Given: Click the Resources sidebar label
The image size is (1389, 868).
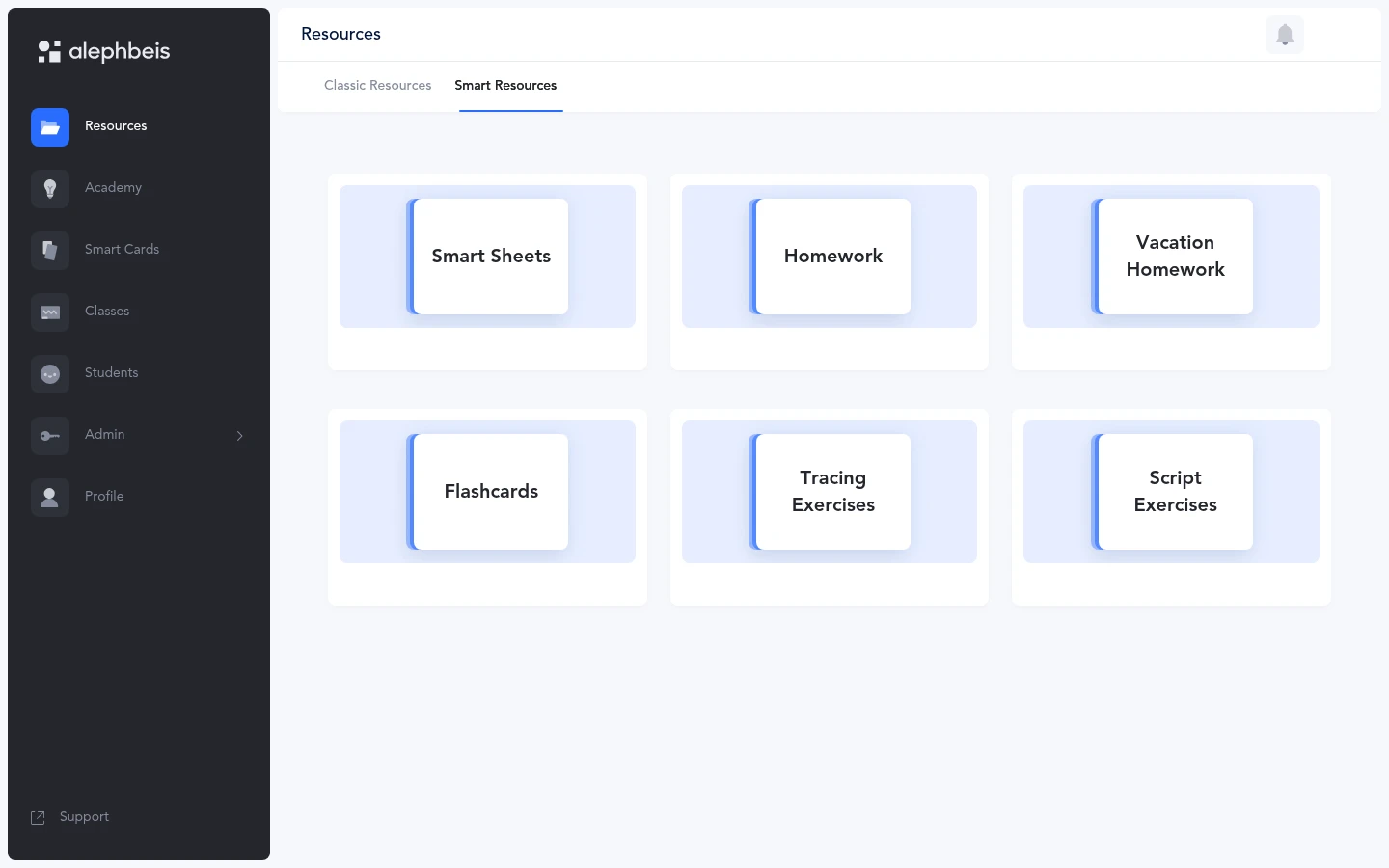Looking at the screenshot, I should [x=116, y=125].
